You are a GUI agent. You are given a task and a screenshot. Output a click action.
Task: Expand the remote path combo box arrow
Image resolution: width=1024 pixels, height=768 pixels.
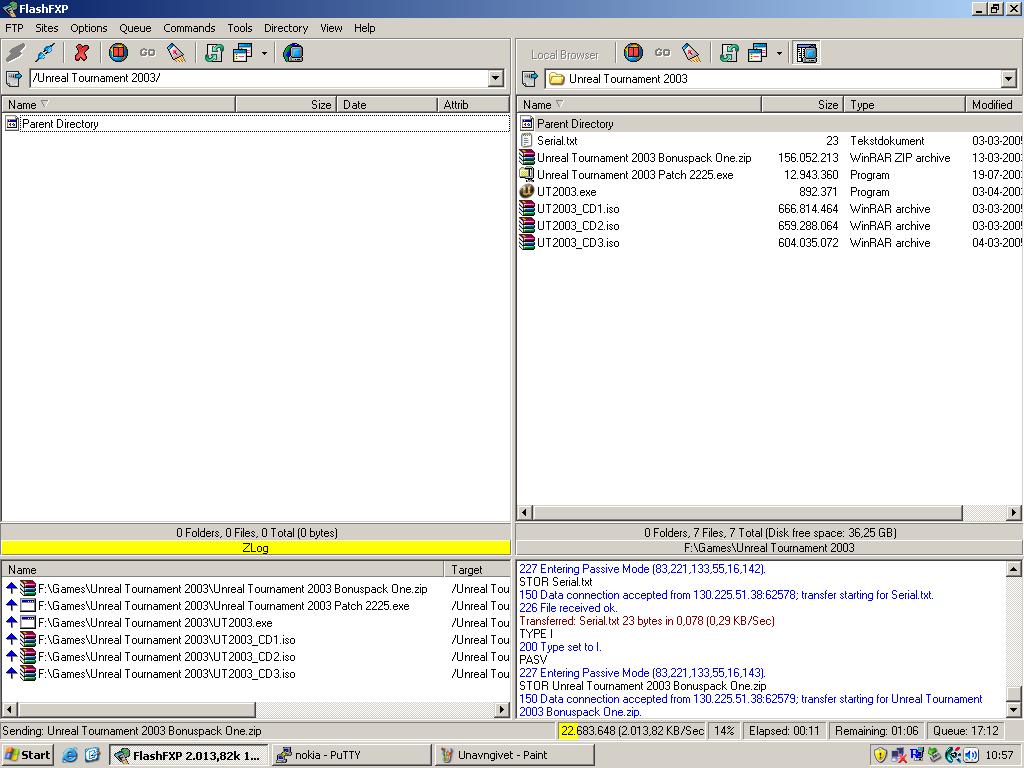[496, 78]
